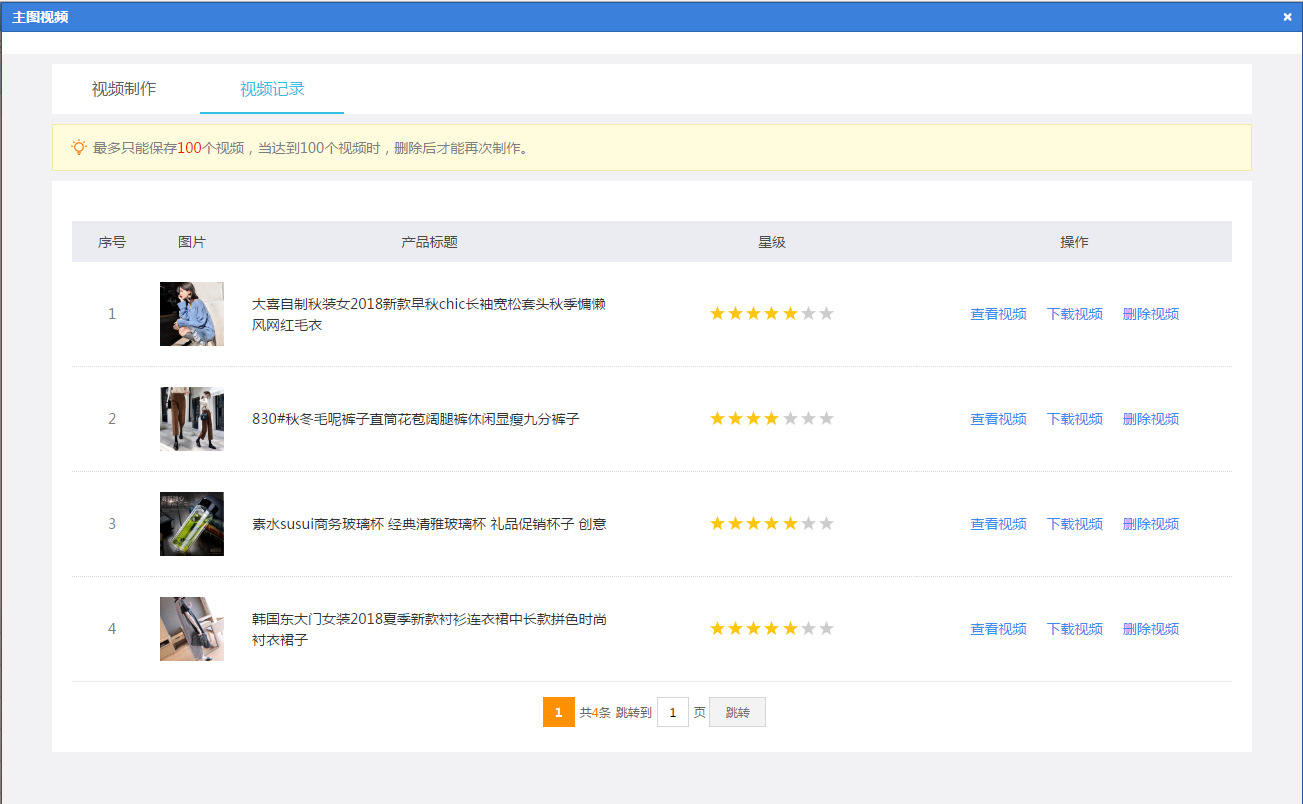
Task: Delete video for row 2 pants
Action: coord(1150,419)
